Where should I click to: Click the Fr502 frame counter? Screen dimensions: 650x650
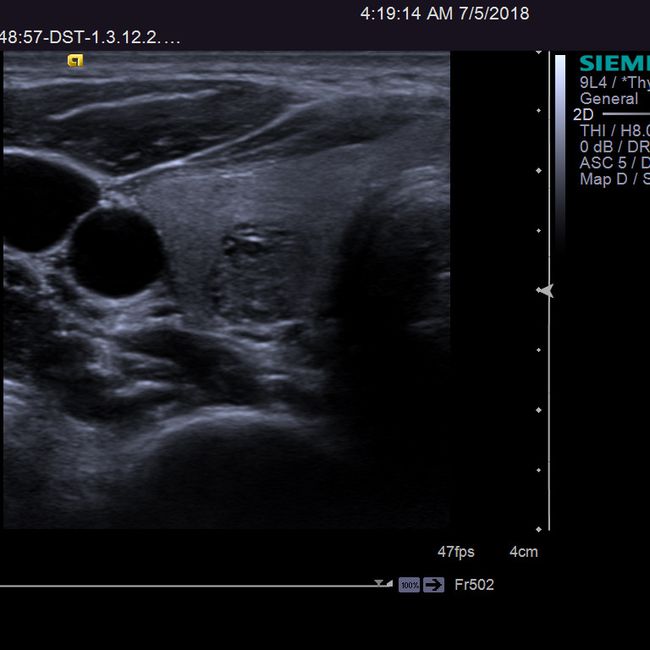[474, 585]
